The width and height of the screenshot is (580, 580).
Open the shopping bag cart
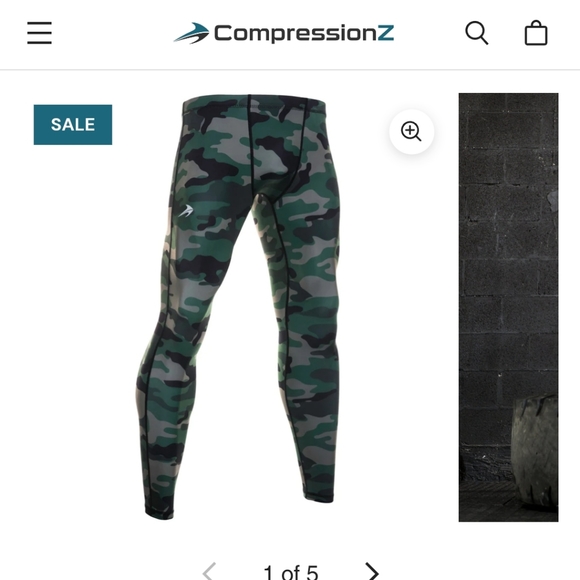click(x=536, y=33)
